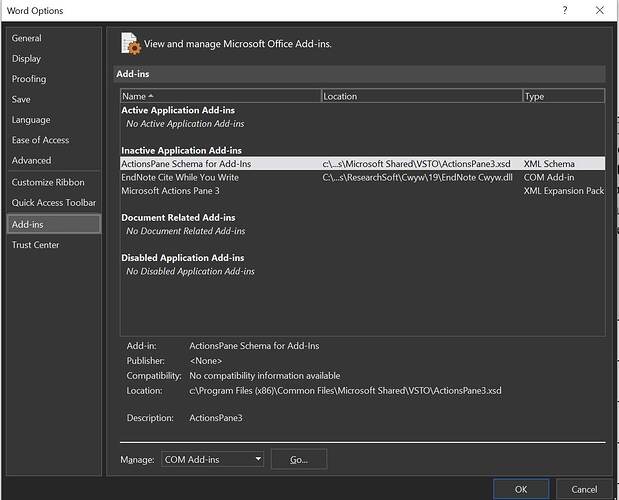The width and height of the screenshot is (619, 500).
Task: Open the Advanced options category
Action: click(31, 161)
